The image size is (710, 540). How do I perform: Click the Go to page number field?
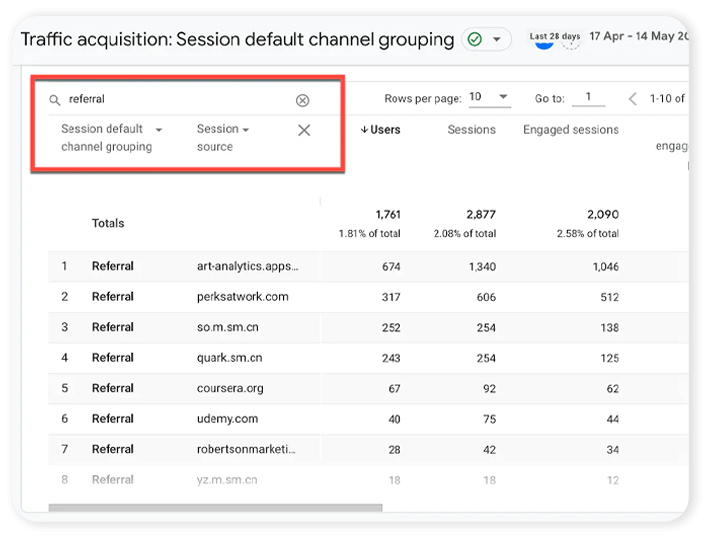(x=589, y=97)
